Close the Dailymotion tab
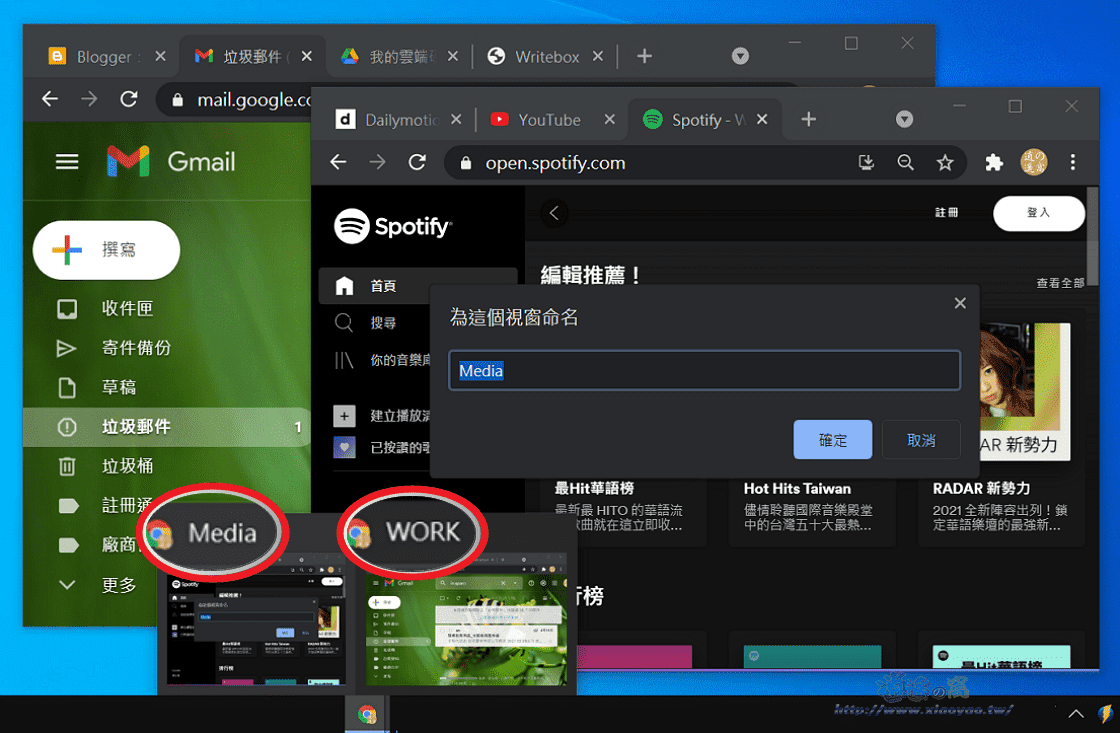The width and height of the screenshot is (1120, 733). click(x=456, y=119)
